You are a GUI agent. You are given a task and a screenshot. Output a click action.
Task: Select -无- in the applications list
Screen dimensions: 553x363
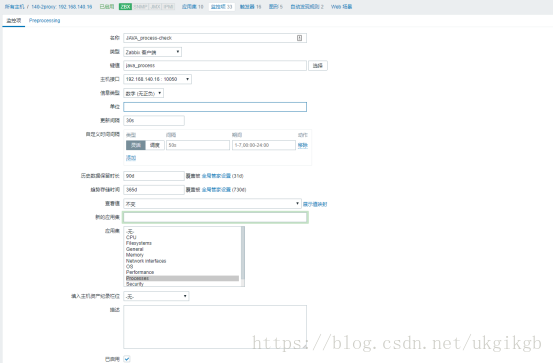[x=182, y=231]
